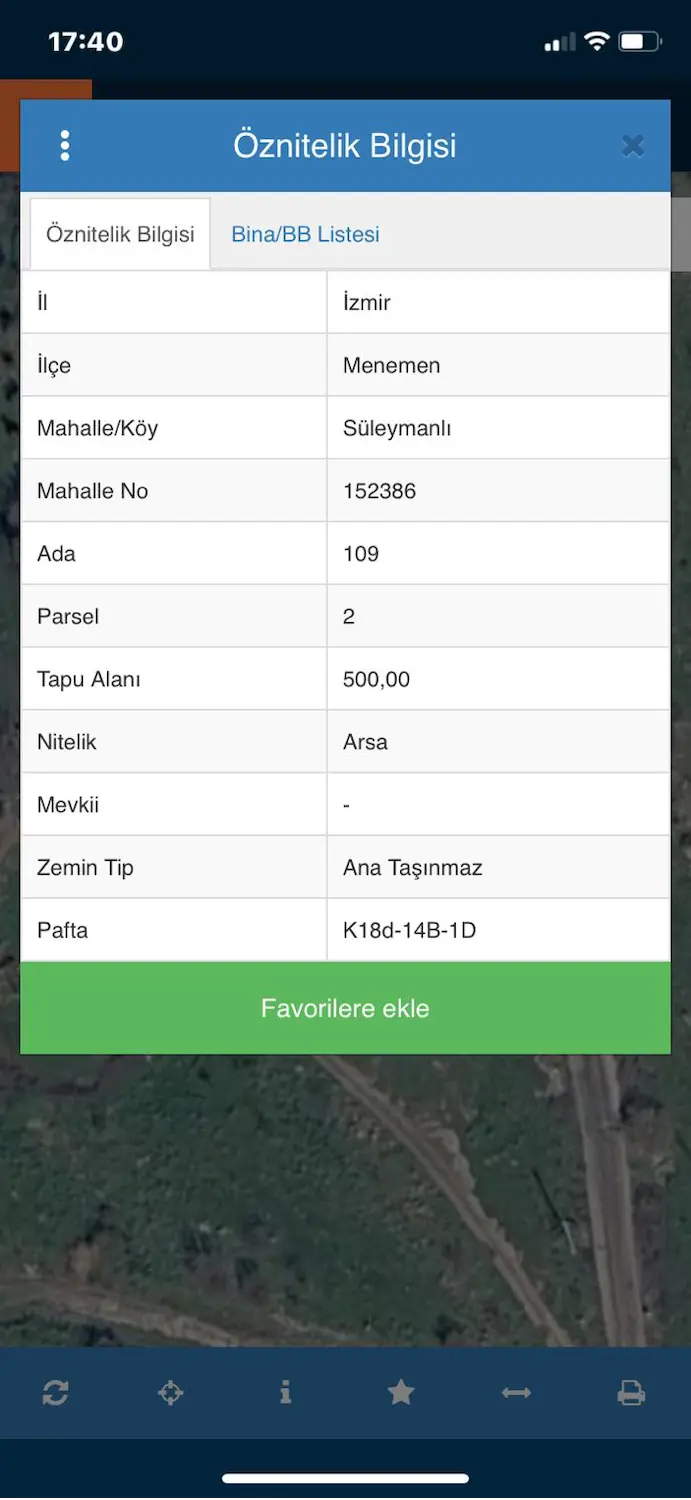Image resolution: width=691 pixels, height=1500 pixels.
Task: Tap the Favorilere ekle button
Action: click(345, 1008)
